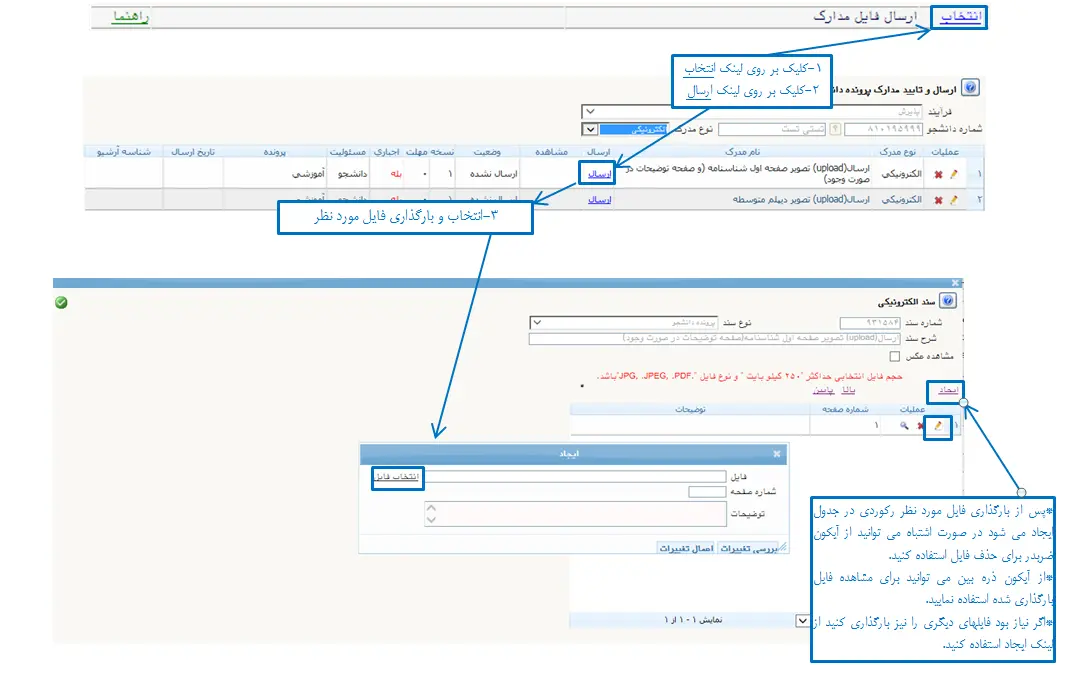Click the ارسال link in first document row
Screen dimensions: 1074x688
[x=598, y=173]
